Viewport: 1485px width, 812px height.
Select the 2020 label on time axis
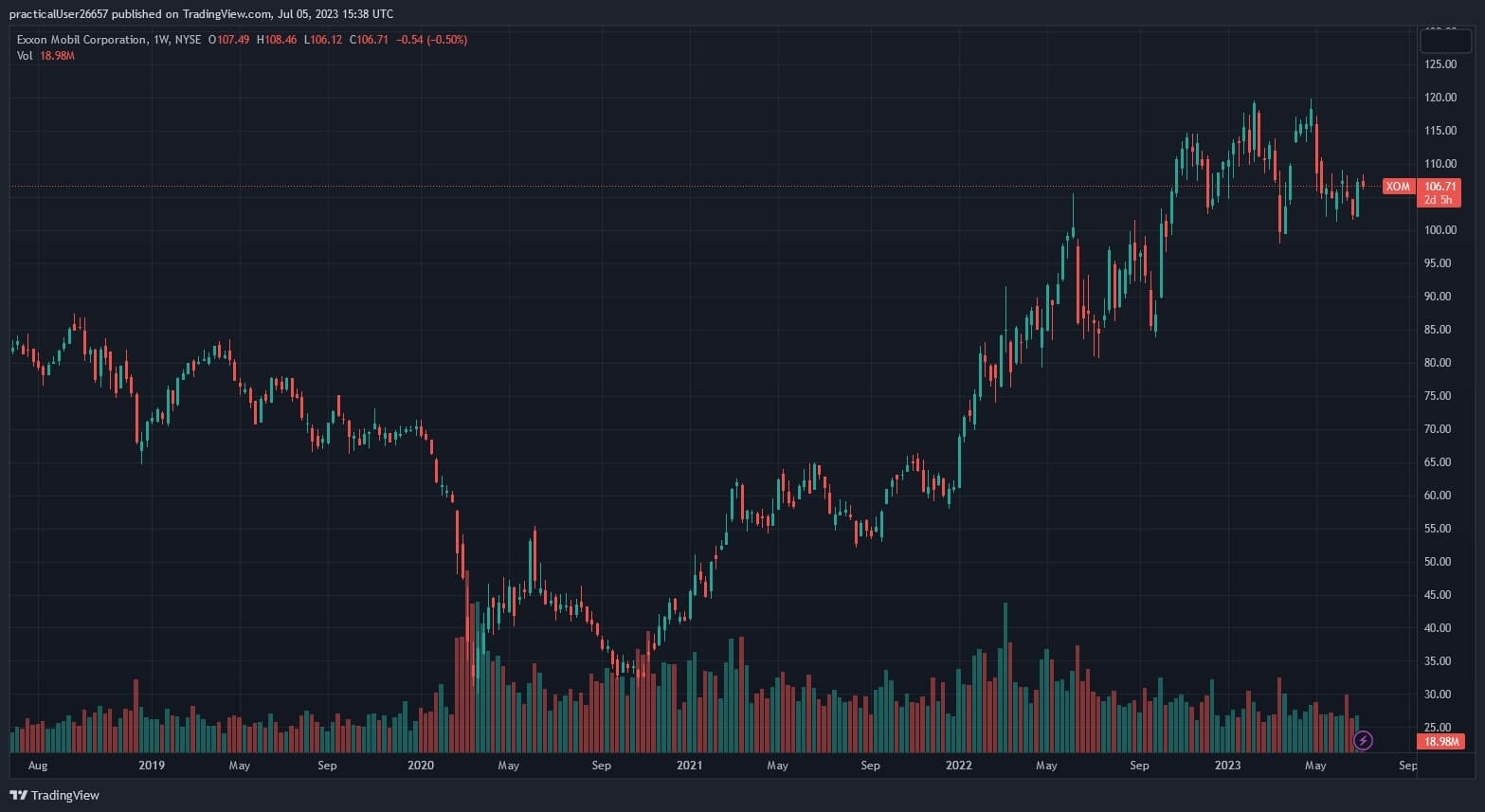coord(420,766)
